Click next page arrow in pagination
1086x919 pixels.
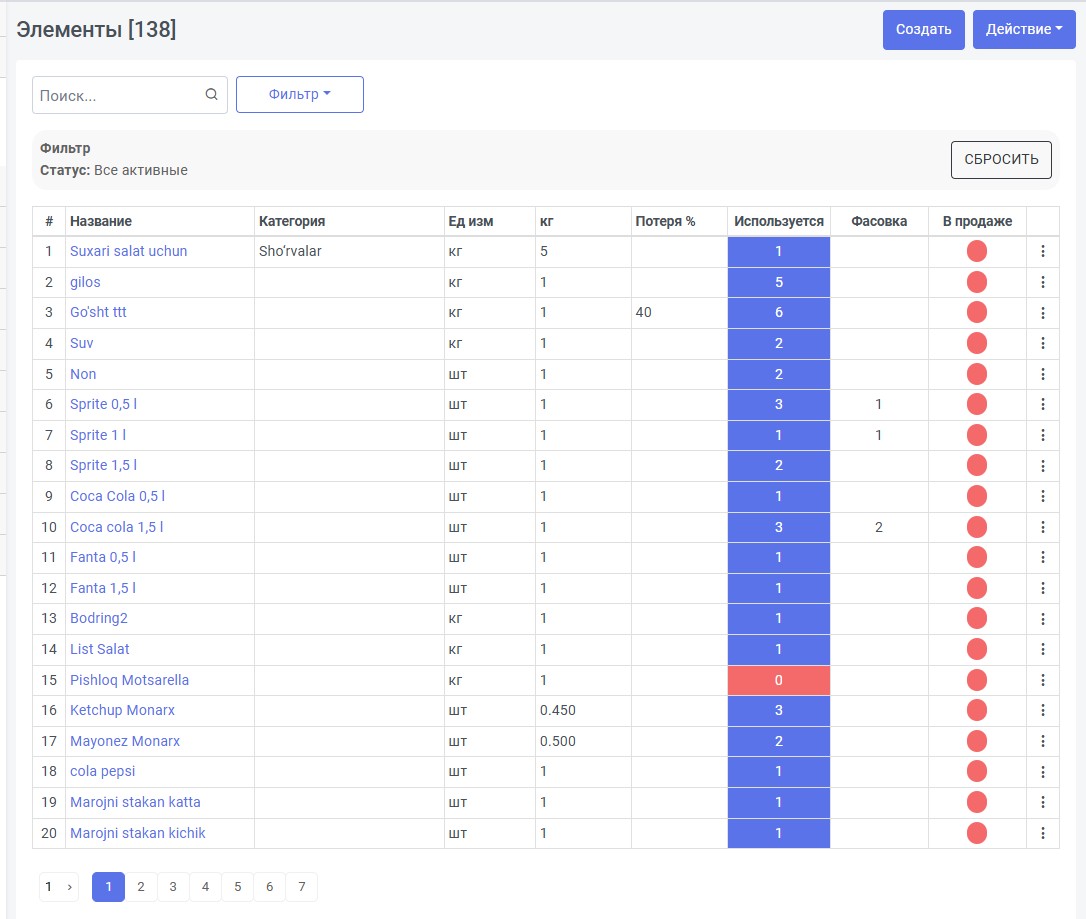[69, 887]
